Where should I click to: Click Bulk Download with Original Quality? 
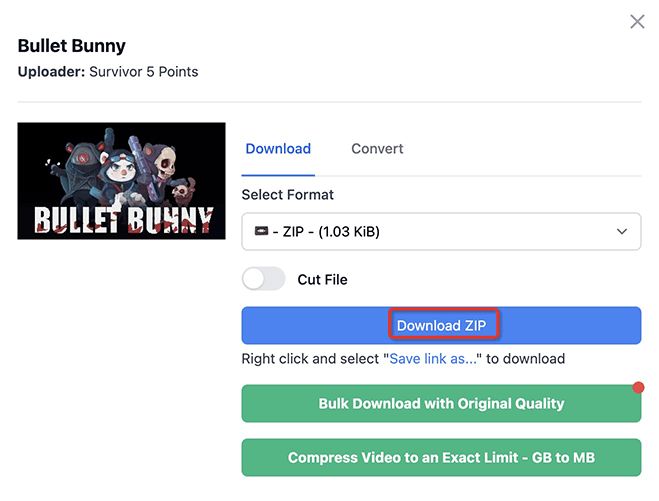(x=441, y=403)
